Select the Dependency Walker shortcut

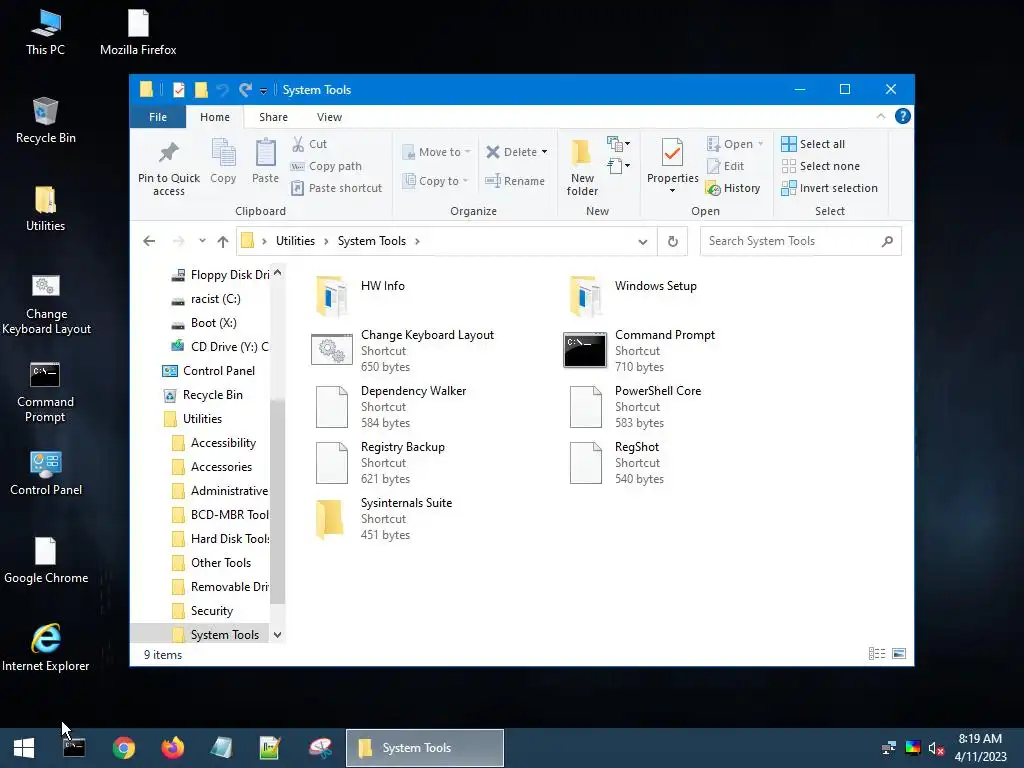click(391, 406)
